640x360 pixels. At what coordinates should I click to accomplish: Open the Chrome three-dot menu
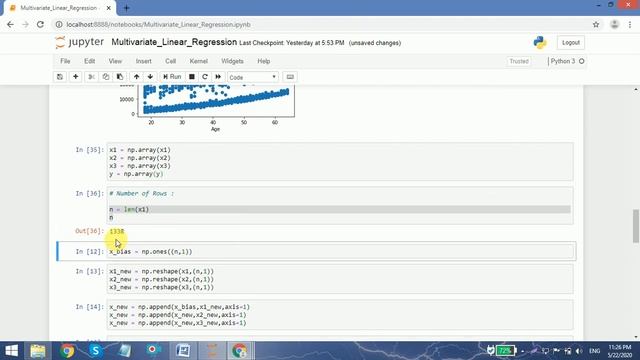(630, 24)
